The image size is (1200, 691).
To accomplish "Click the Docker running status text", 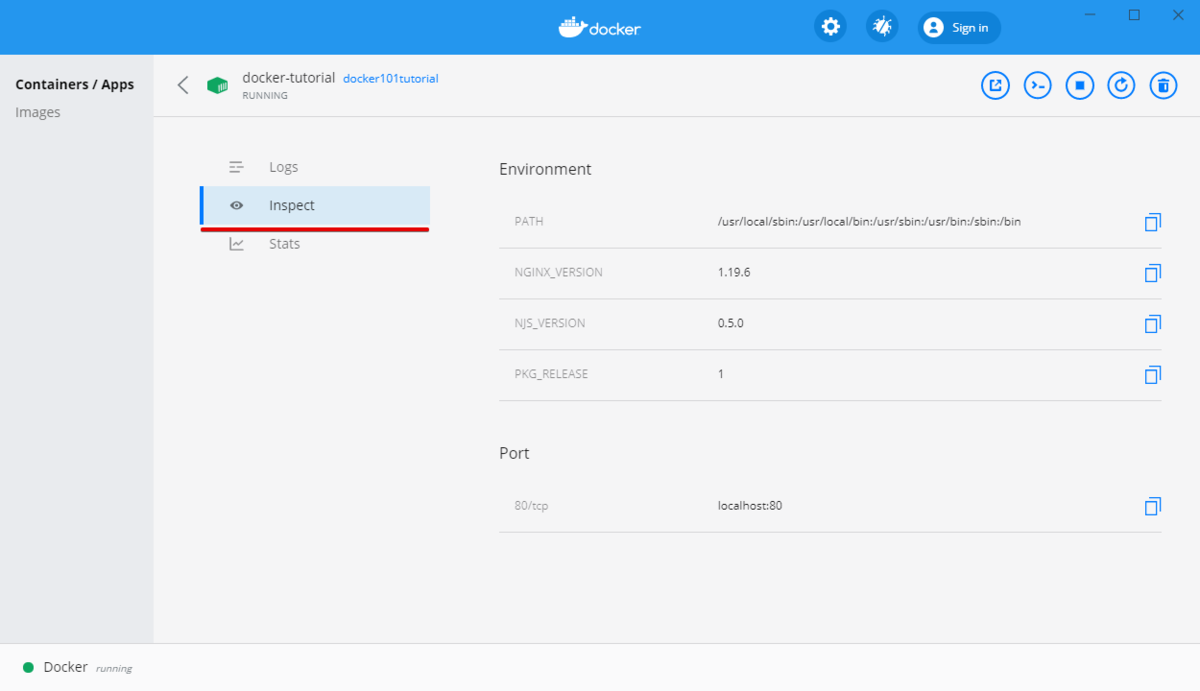I will [88, 667].
